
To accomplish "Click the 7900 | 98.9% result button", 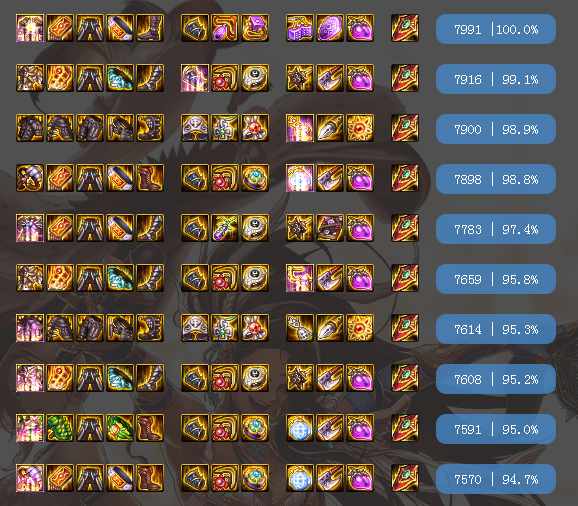I will point(496,129).
